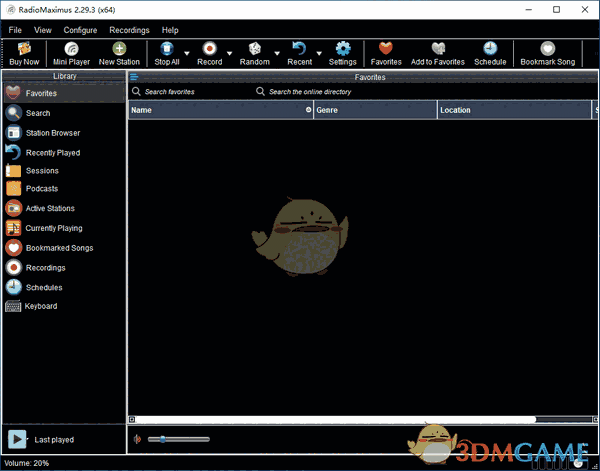Open Recently Played in the sidebar
The height and width of the screenshot is (471, 600).
point(64,153)
